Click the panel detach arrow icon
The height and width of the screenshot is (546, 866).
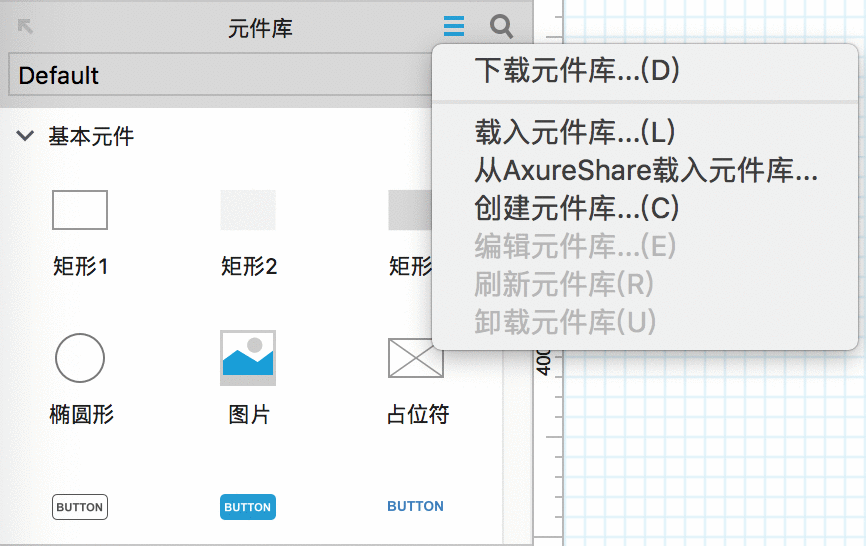(25, 26)
